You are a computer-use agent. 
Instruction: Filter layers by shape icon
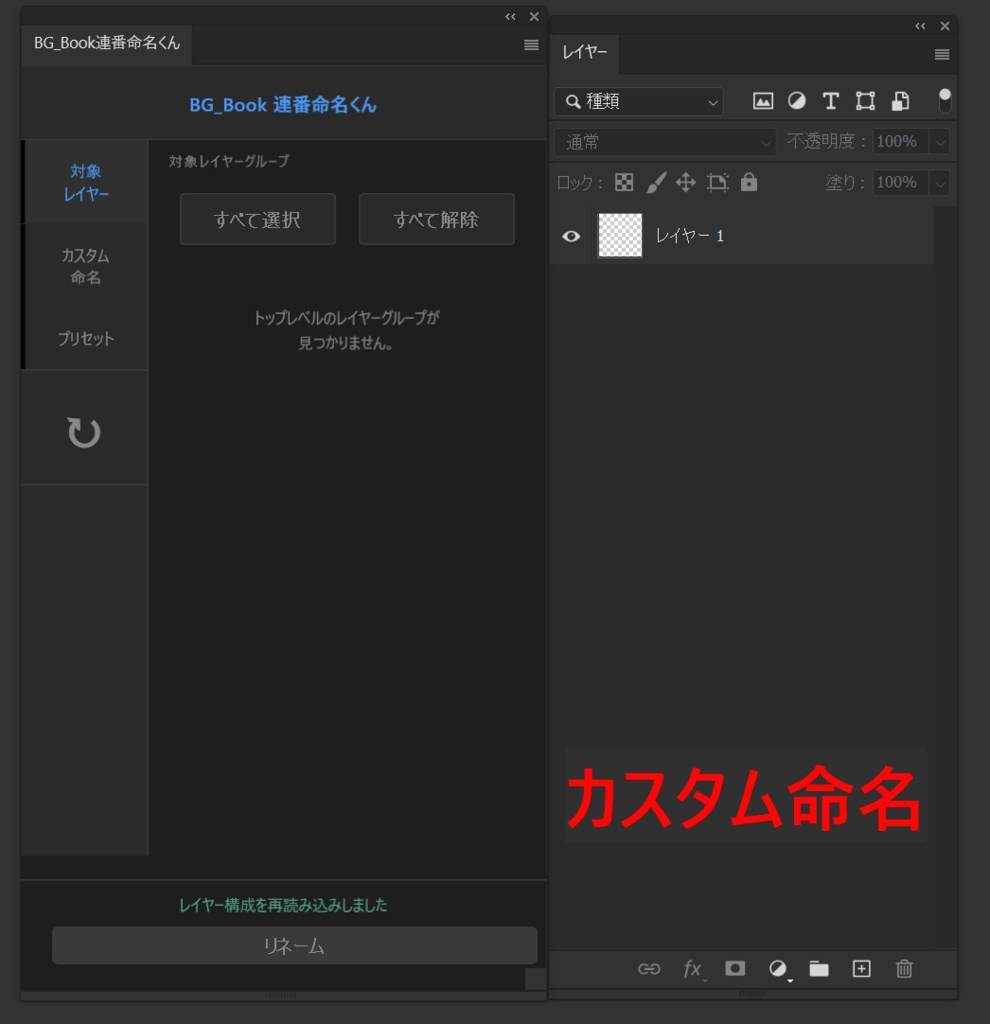coord(865,101)
